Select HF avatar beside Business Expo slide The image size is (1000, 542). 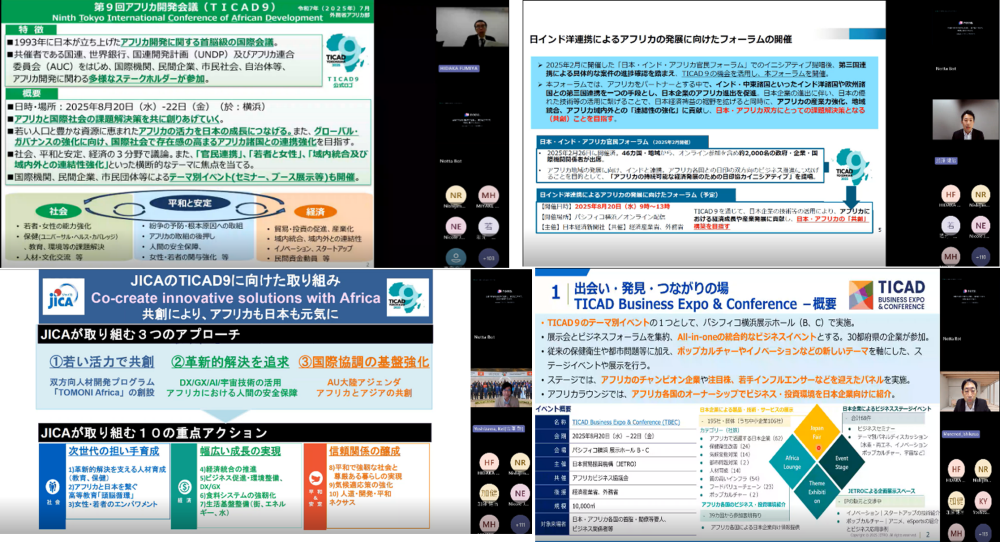click(955, 469)
